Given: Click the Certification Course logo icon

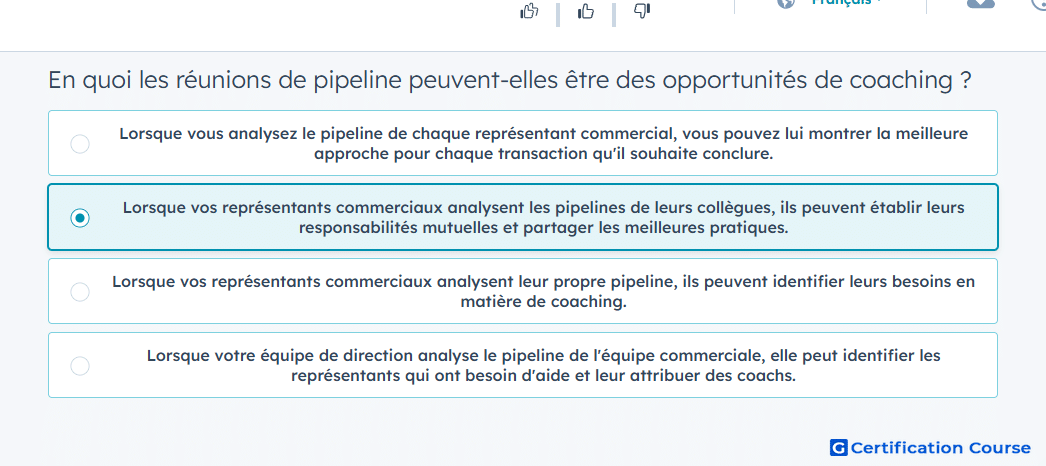Looking at the screenshot, I should point(839,448).
